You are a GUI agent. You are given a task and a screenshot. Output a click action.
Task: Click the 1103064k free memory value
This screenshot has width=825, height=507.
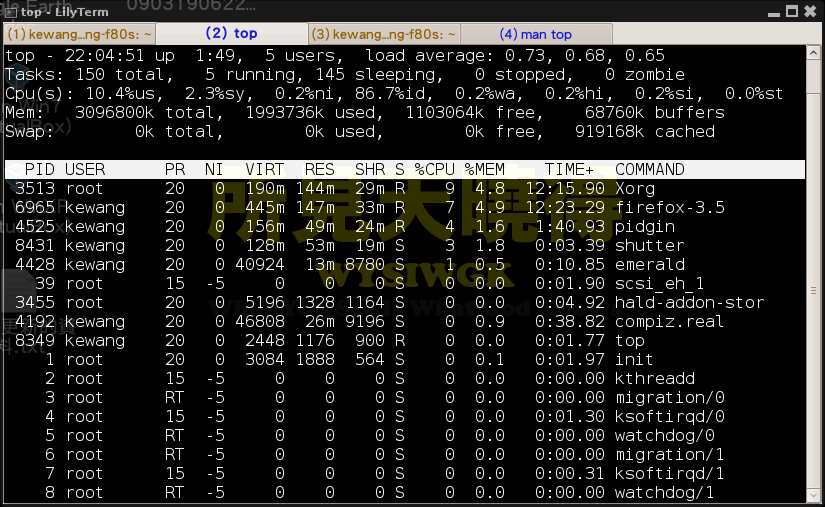[445, 113]
